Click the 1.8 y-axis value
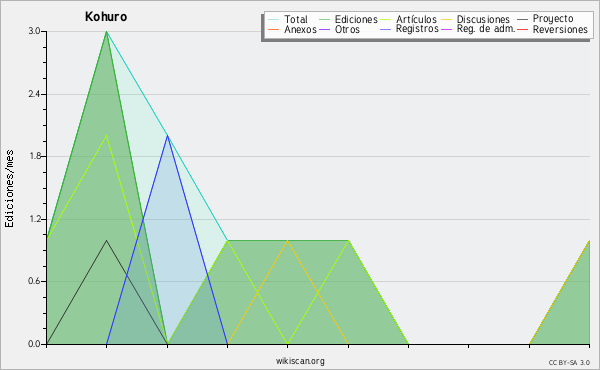The width and height of the screenshot is (600, 370). (x=34, y=156)
